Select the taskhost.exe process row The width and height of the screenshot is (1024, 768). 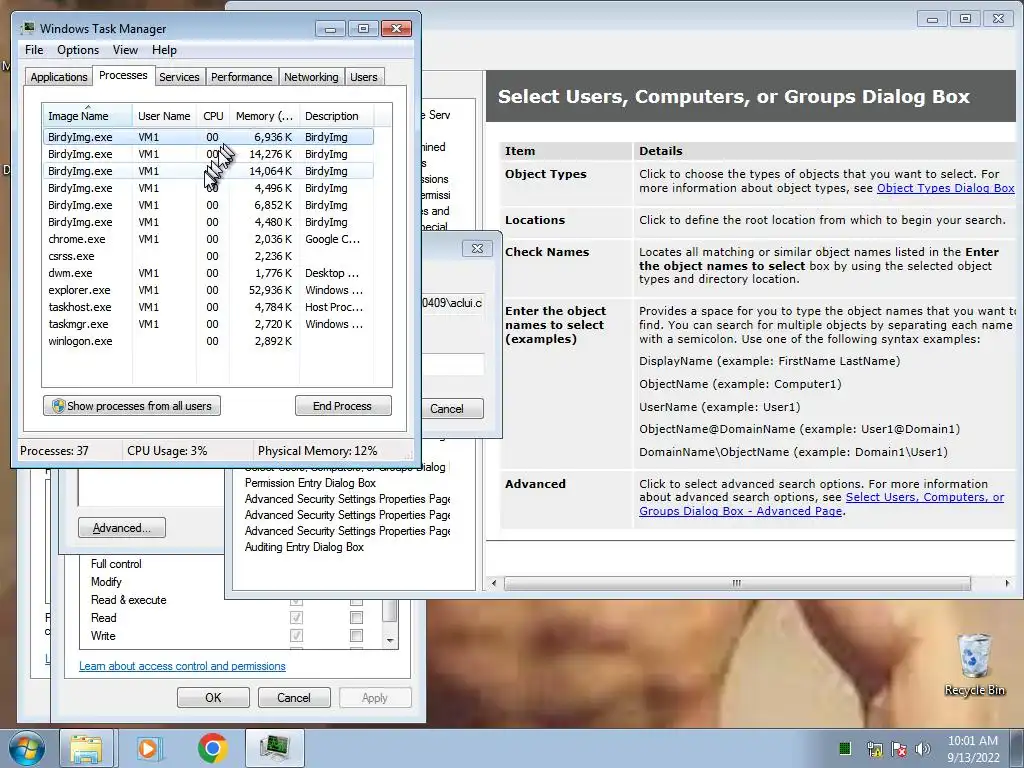point(208,307)
